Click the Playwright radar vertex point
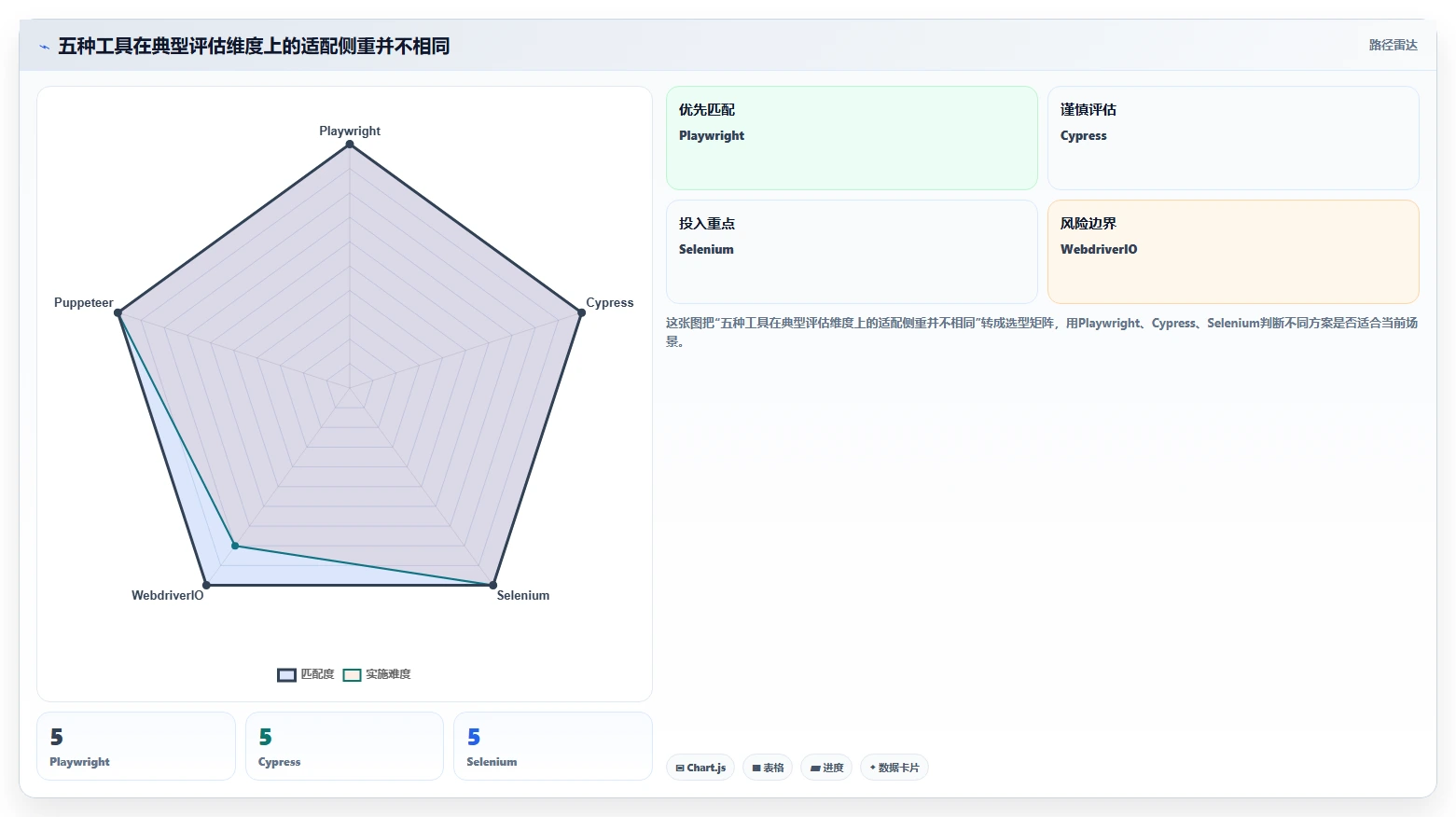 pos(350,144)
